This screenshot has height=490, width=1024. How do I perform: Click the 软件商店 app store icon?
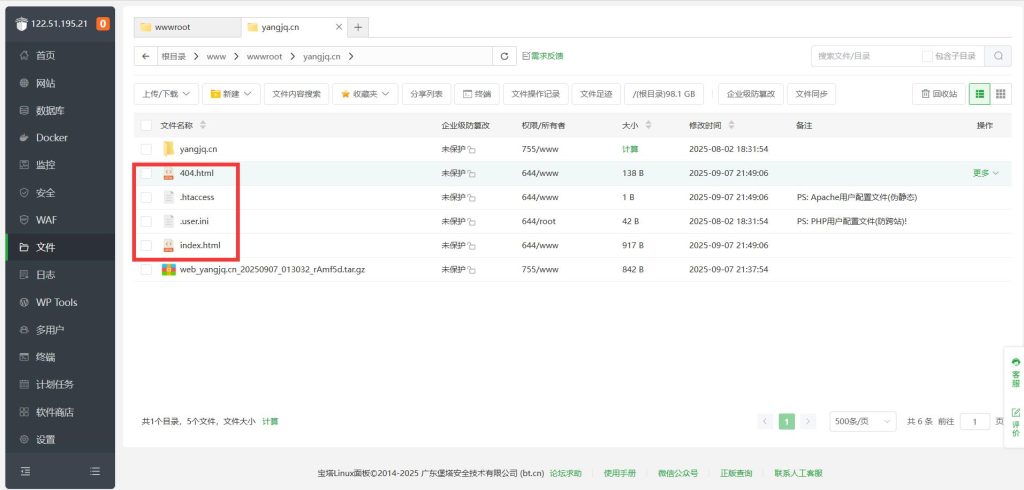click(x=24, y=412)
